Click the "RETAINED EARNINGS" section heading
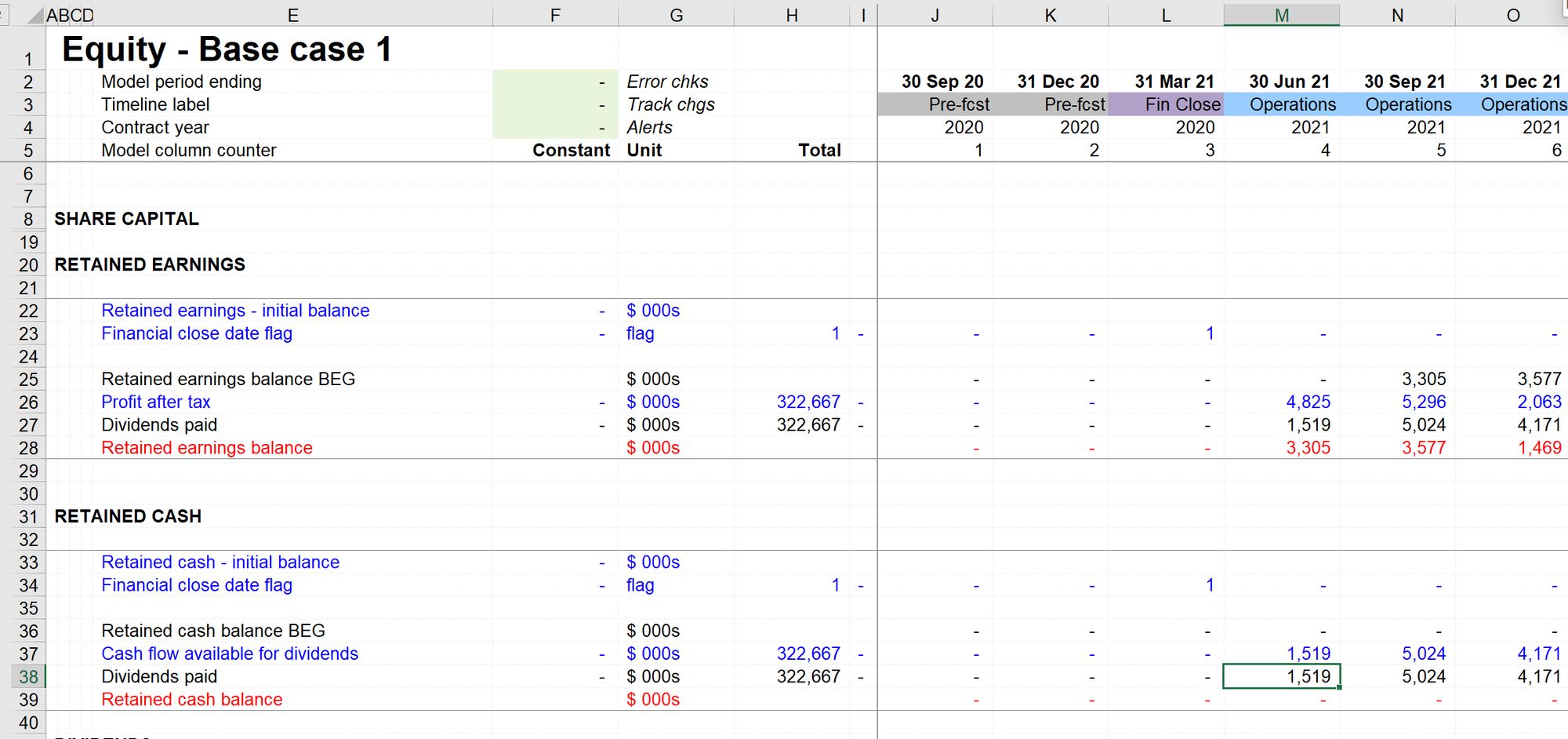Screen dimensions: 1568x739 [x=150, y=264]
